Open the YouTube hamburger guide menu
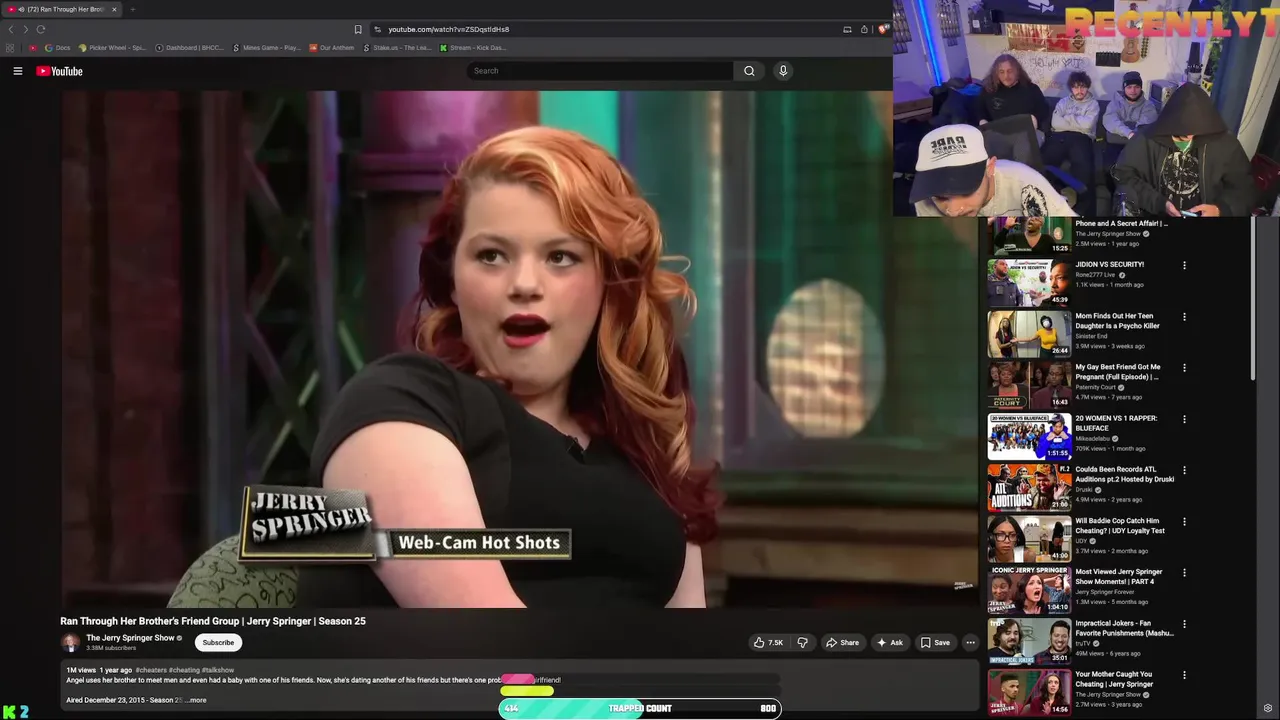The width and height of the screenshot is (1280, 720). [17, 71]
